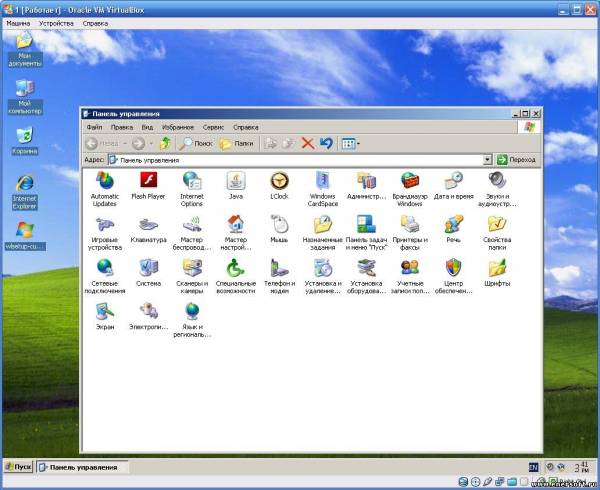Open the Вид menu

[x=147, y=127]
